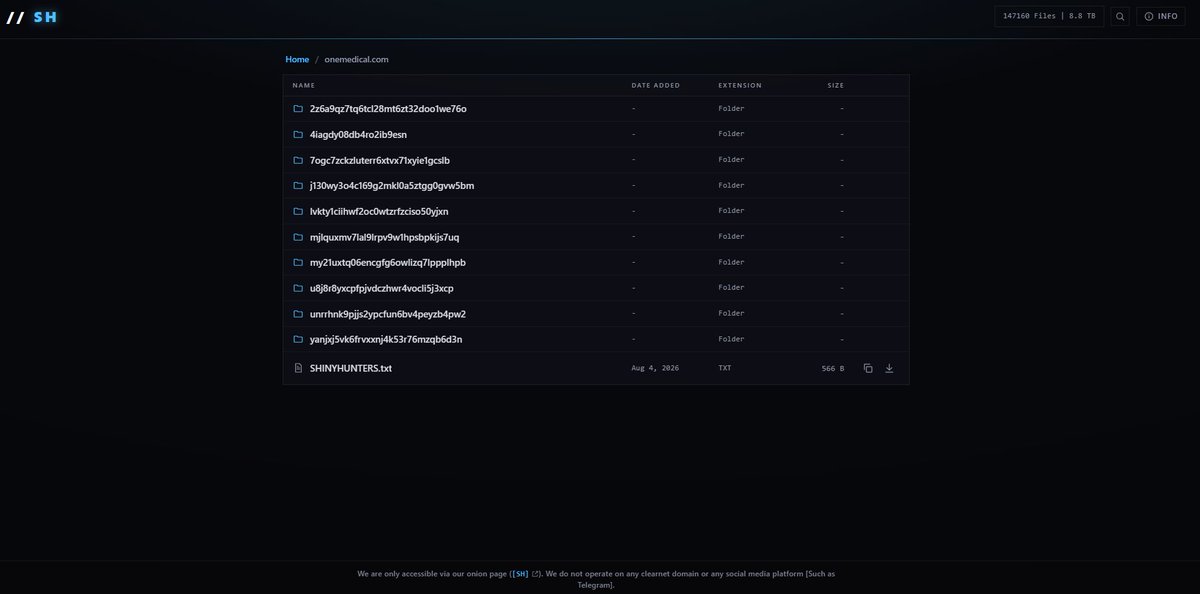Click folder icon of my21uxtq06encgfg6owlizq7lppplhpb
The width and height of the screenshot is (1200, 594).
[x=298, y=262]
